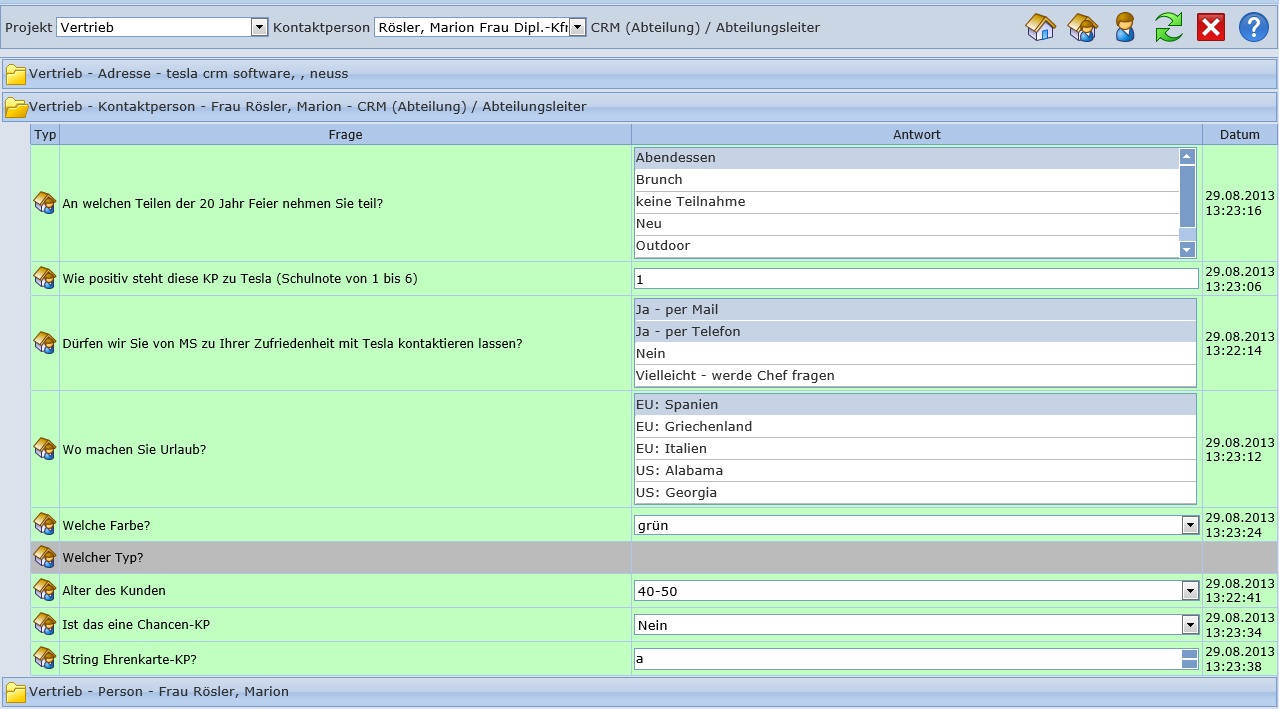This screenshot has width=1279, height=709.
Task: Click scroll-down arrow of Feier answer list
Action: pyautogui.click(x=1187, y=249)
